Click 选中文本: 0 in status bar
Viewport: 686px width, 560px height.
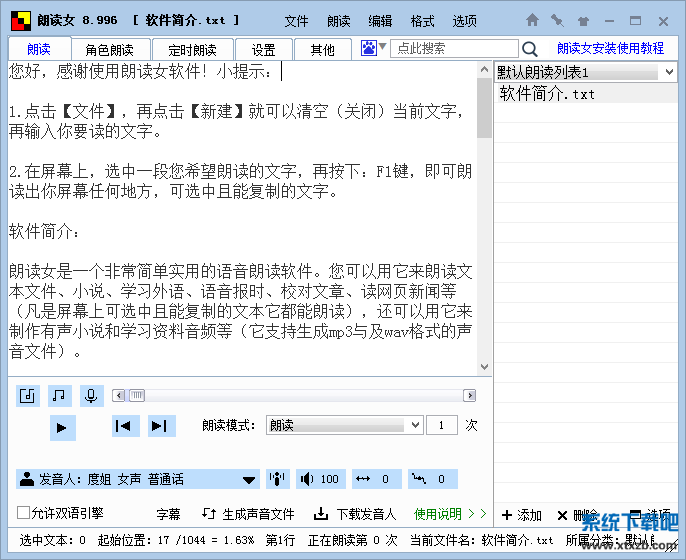pos(52,540)
